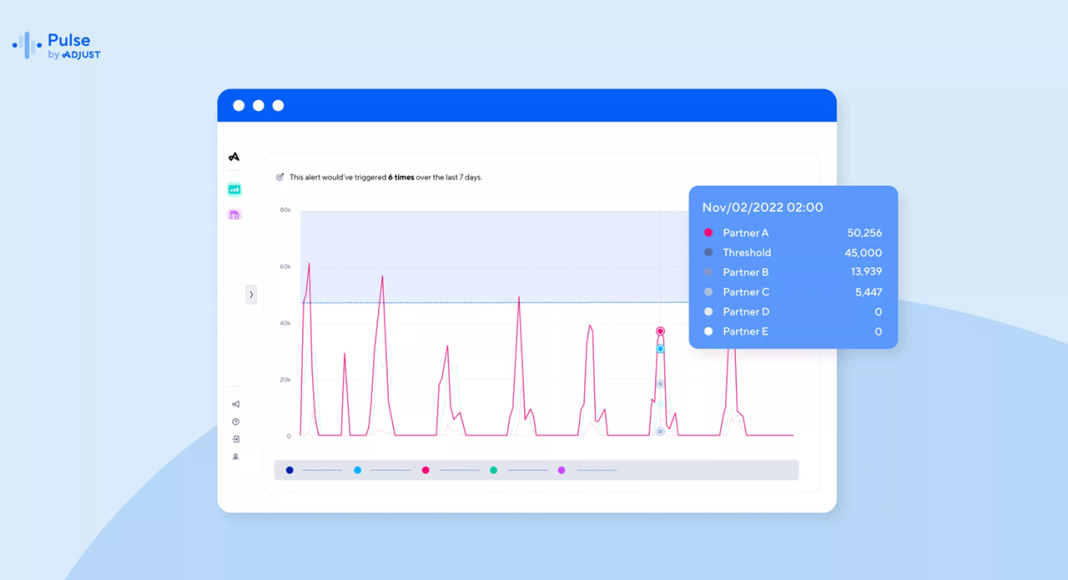Click the "45,000" Threshold value
The height and width of the screenshot is (580, 1068).
(x=863, y=253)
